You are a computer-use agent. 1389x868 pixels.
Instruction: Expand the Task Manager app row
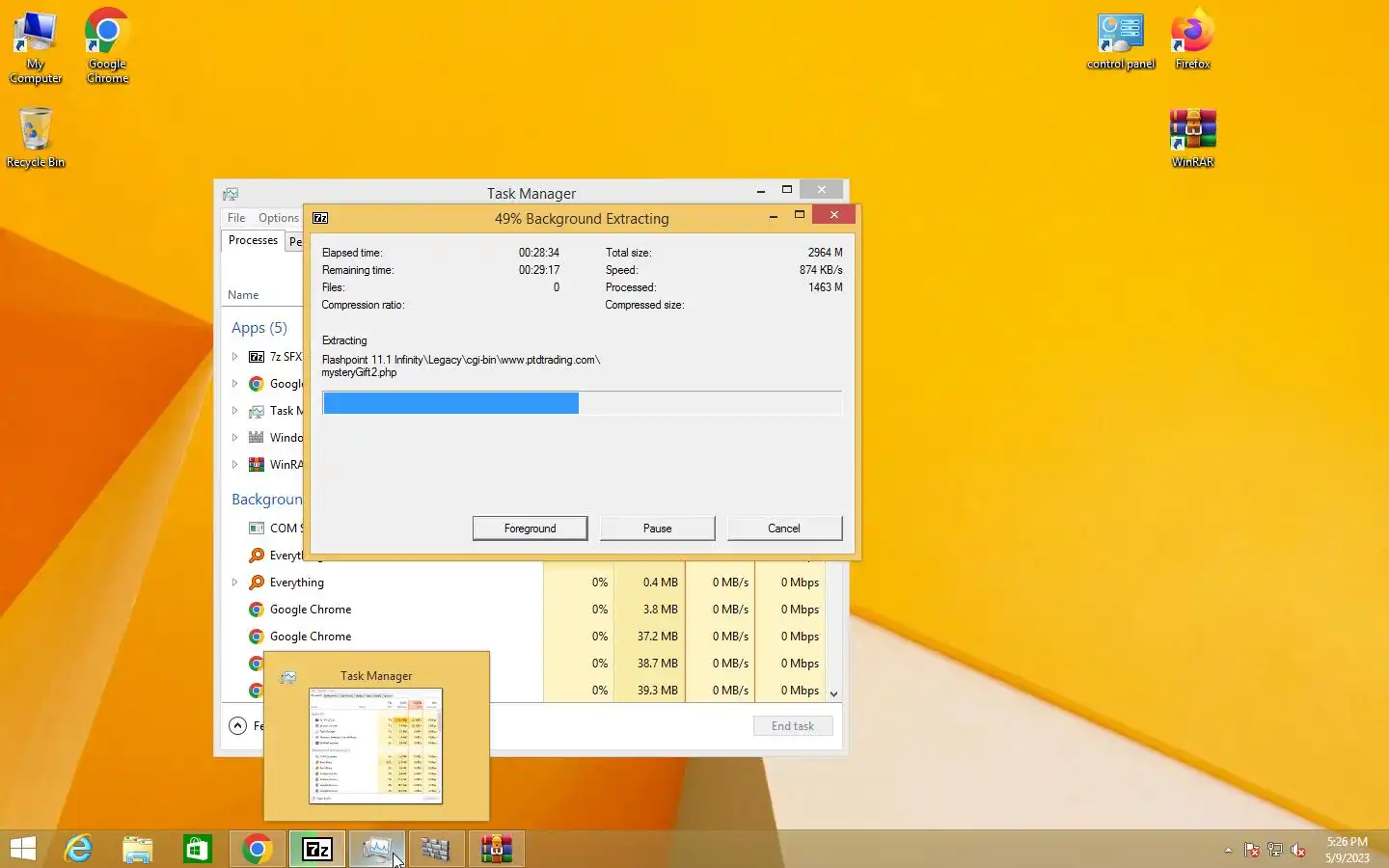(x=234, y=411)
